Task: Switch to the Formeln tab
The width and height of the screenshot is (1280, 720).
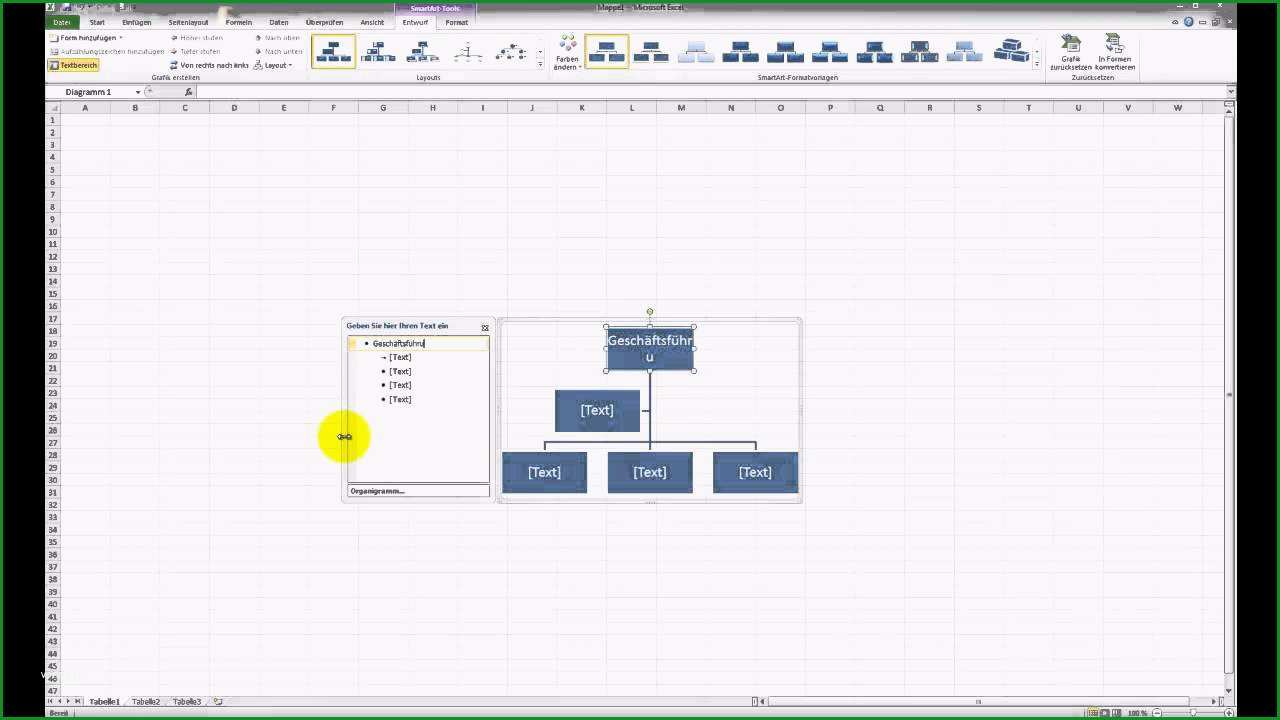Action: coord(239,22)
